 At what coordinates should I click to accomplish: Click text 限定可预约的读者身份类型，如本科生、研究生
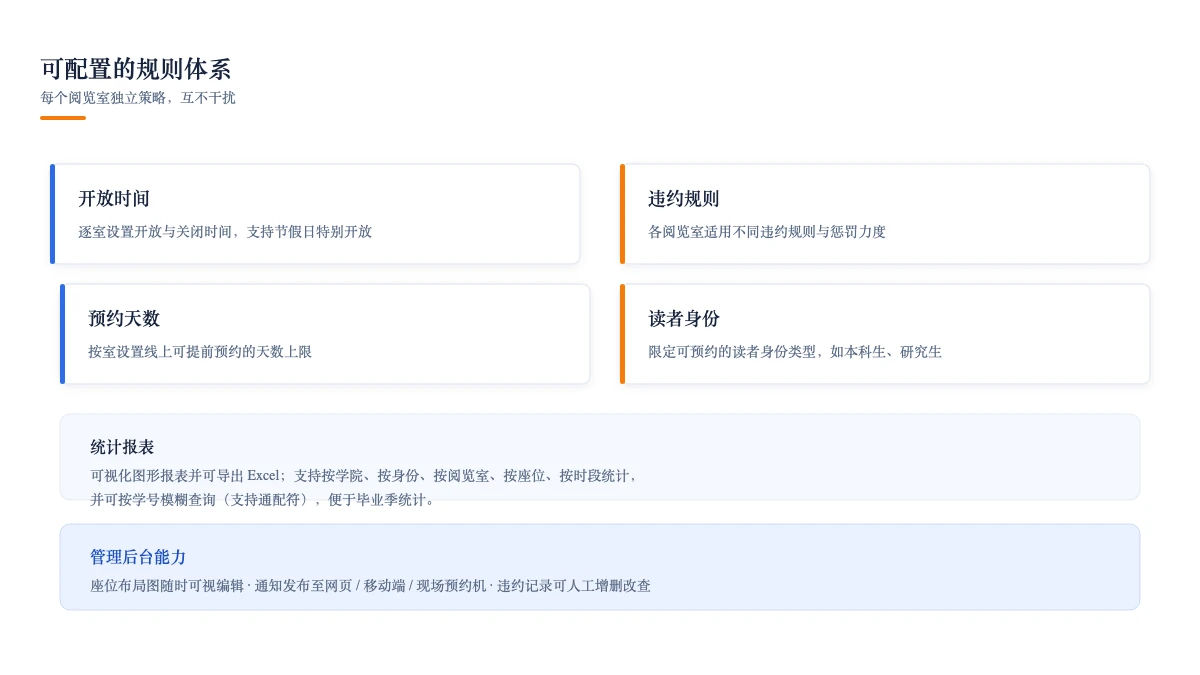tap(795, 352)
